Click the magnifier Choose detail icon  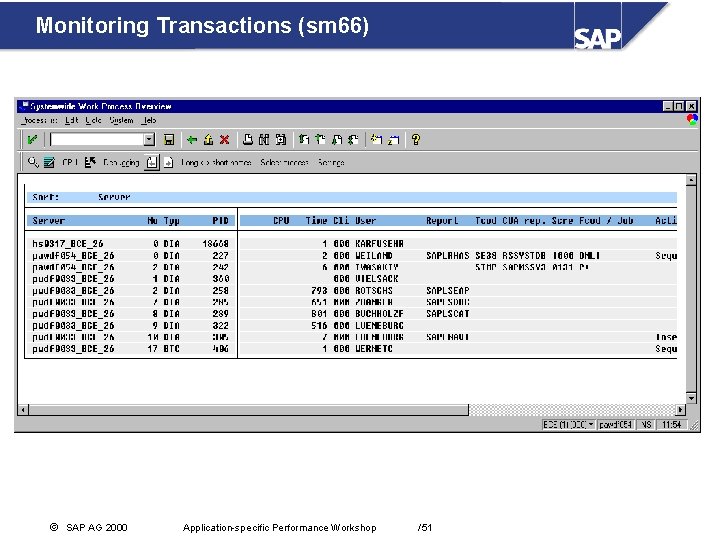pyautogui.click(x=33, y=162)
